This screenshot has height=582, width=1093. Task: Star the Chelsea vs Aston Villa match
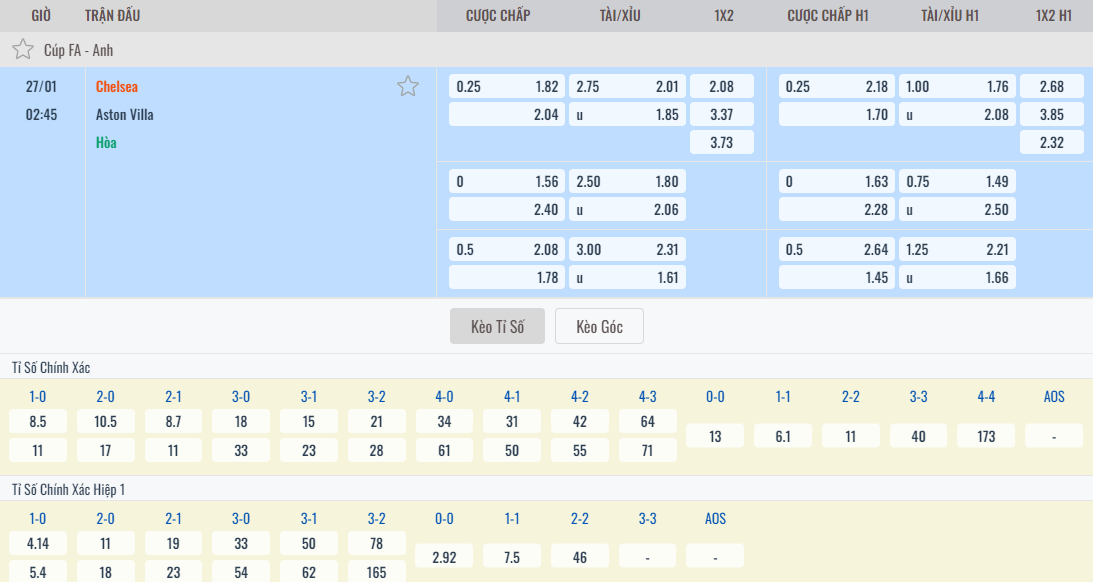[407, 86]
